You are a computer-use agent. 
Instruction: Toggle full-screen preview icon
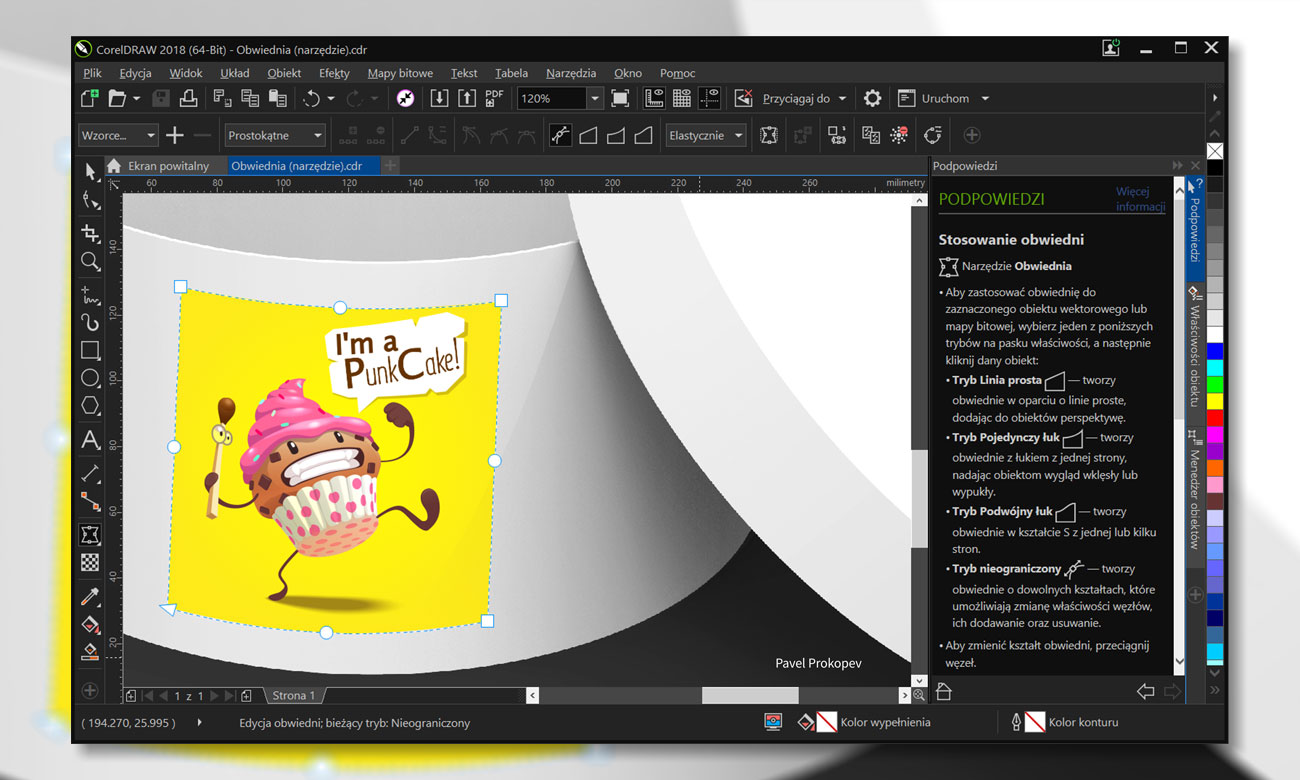click(x=620, y=98)
